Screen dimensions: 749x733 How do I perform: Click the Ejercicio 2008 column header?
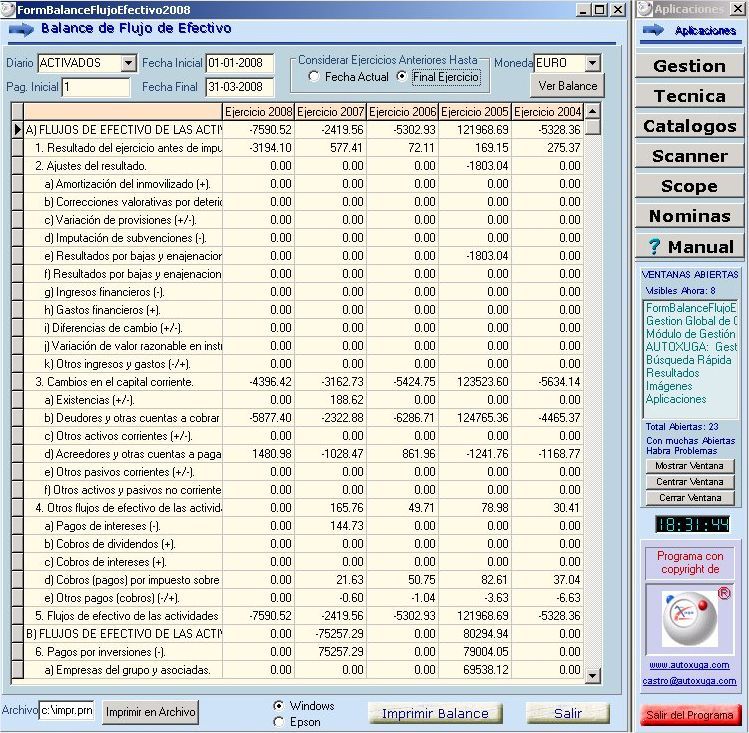point(258,112)
